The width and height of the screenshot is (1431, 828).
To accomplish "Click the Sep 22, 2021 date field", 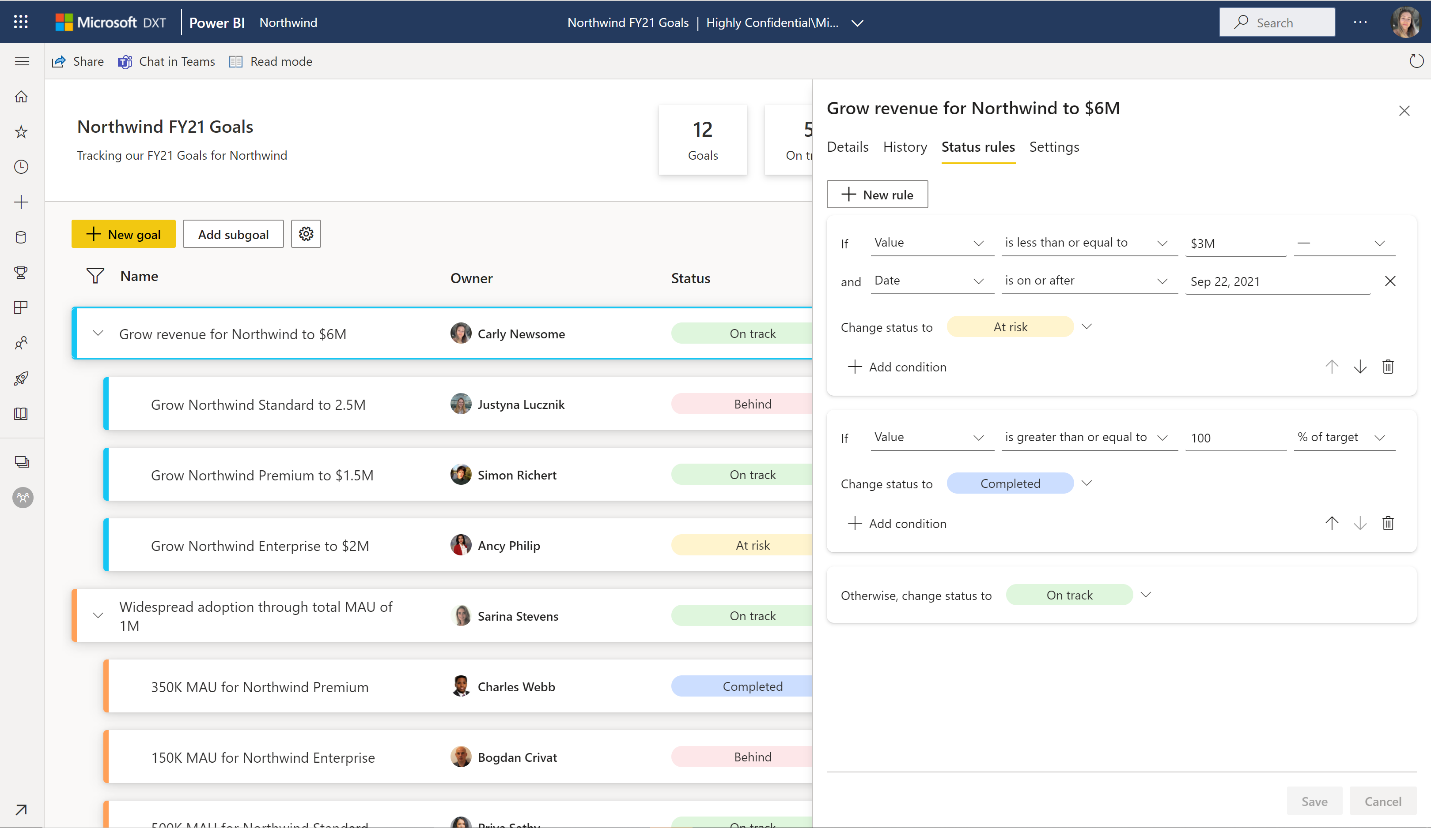I will pyautogui.click(x=1278, y=281).
